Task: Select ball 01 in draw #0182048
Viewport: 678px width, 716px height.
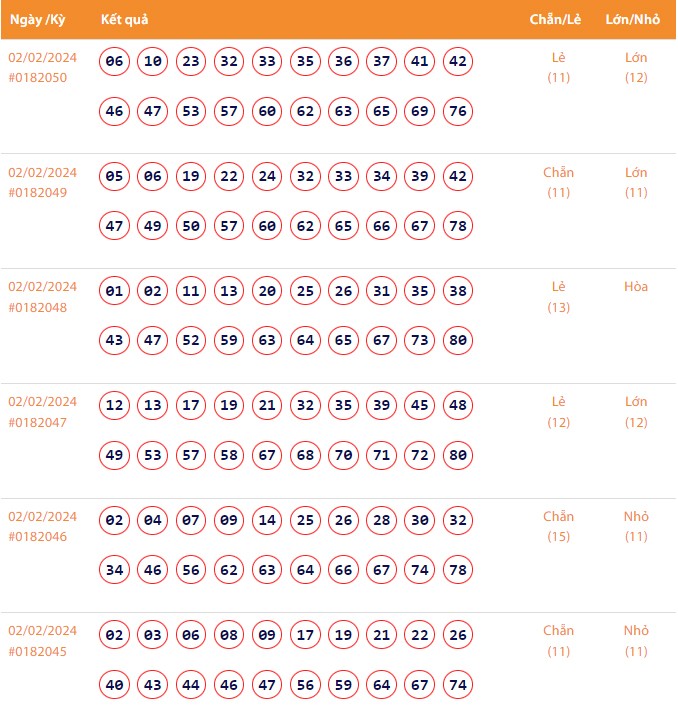Action: (115, 292)
